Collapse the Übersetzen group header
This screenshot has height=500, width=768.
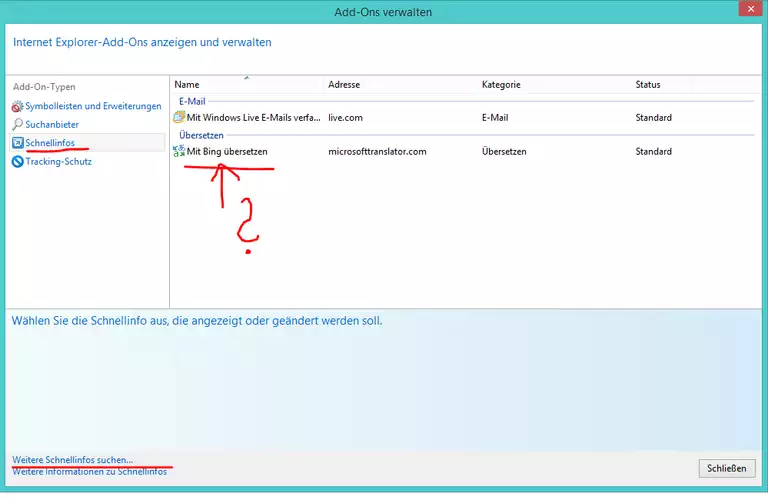click(x=200, y=135)
